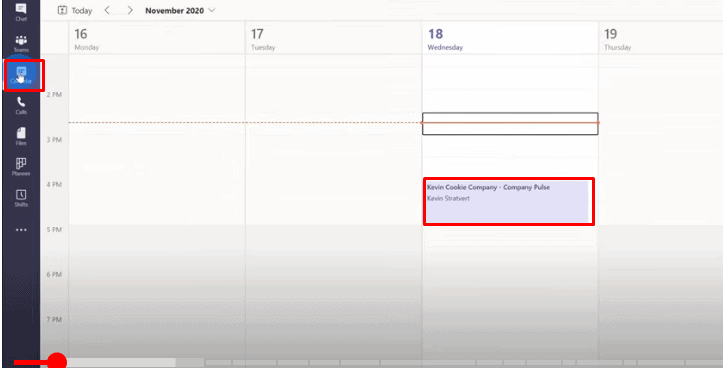
Task: Open the Planner app in sidebar
Action: (21, 167)
